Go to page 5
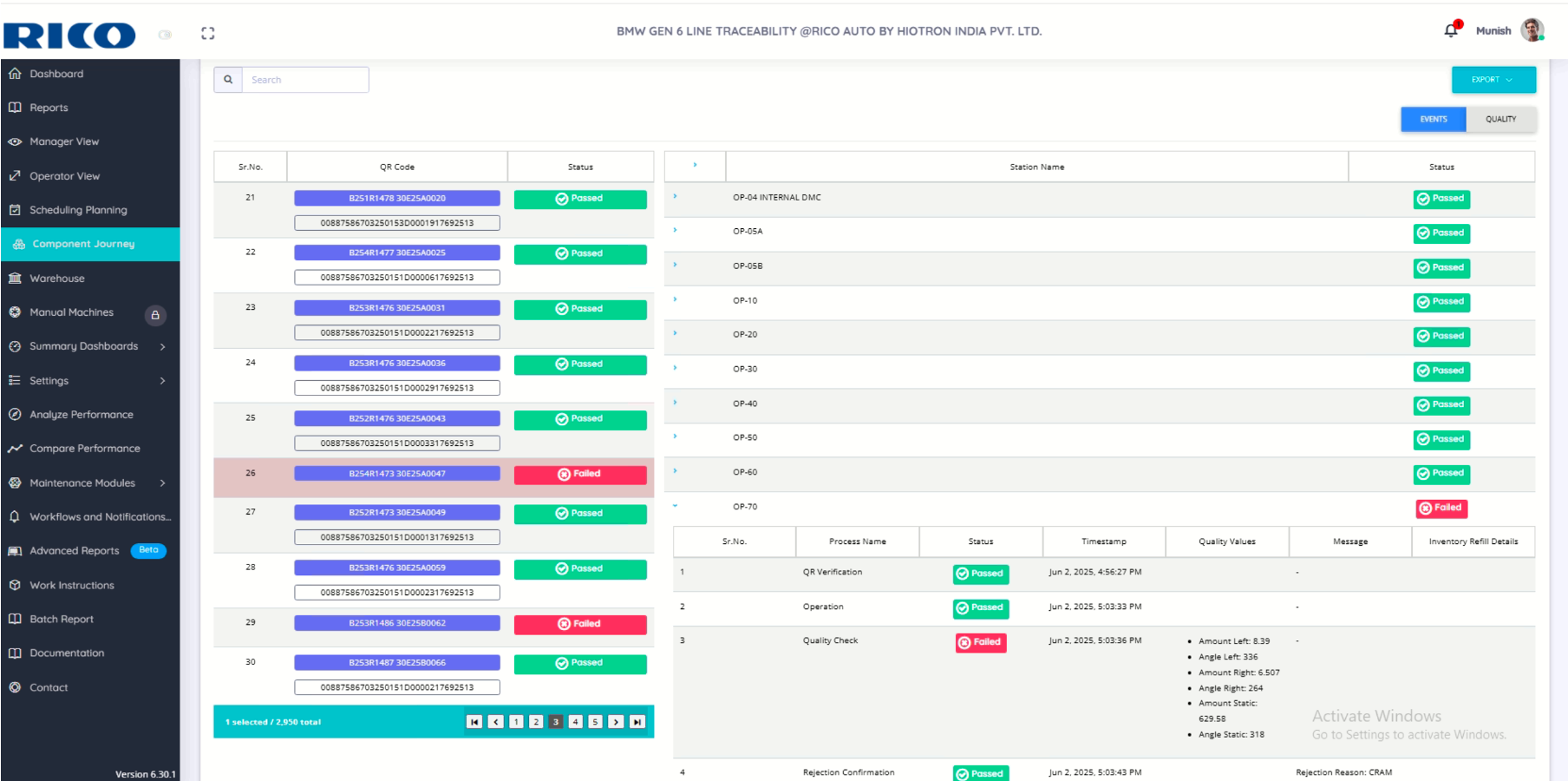1568x781 pixels. pos(595,722)
